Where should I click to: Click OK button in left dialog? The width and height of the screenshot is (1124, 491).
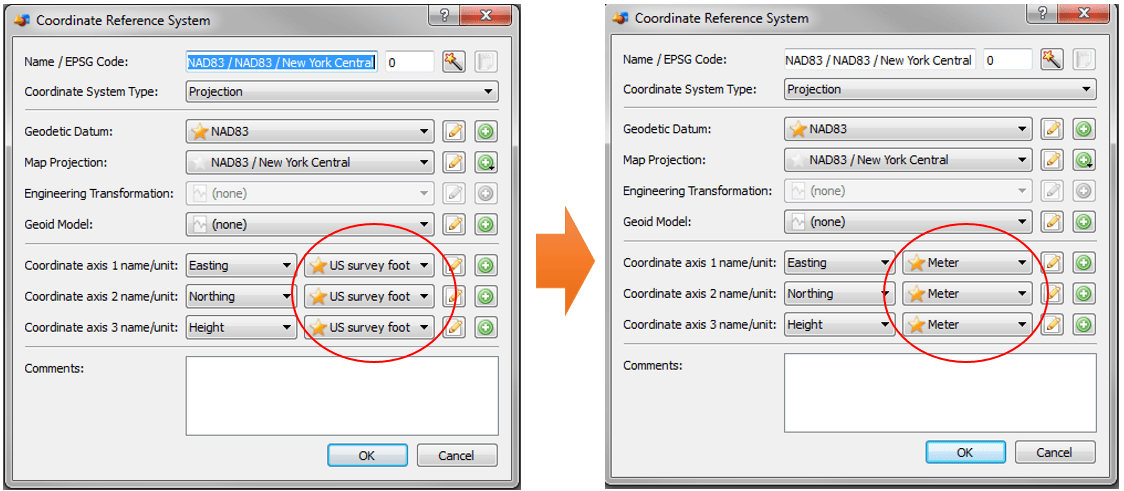click(x=367, y=455)
